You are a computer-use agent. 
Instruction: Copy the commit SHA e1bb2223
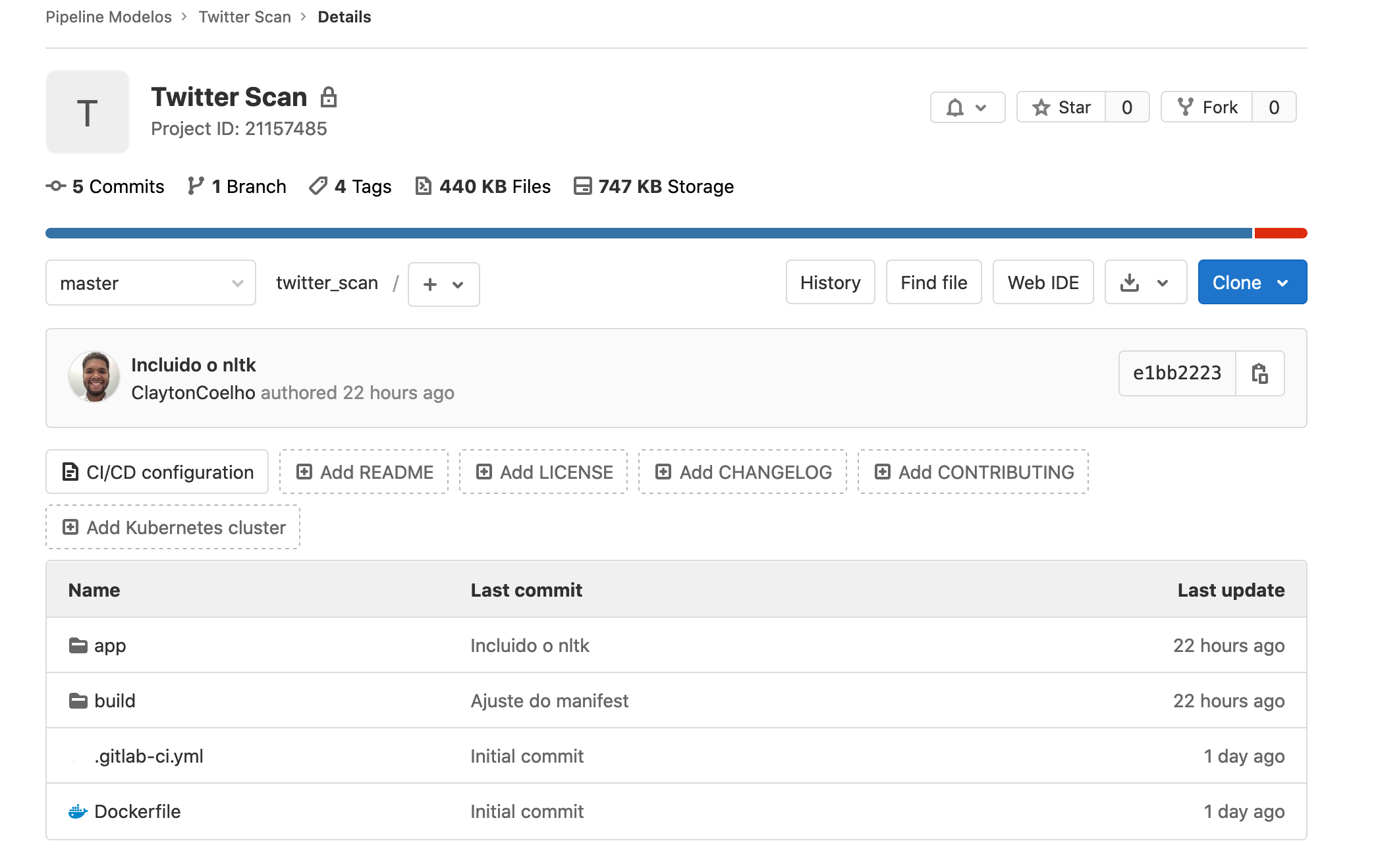[1259, 373]
